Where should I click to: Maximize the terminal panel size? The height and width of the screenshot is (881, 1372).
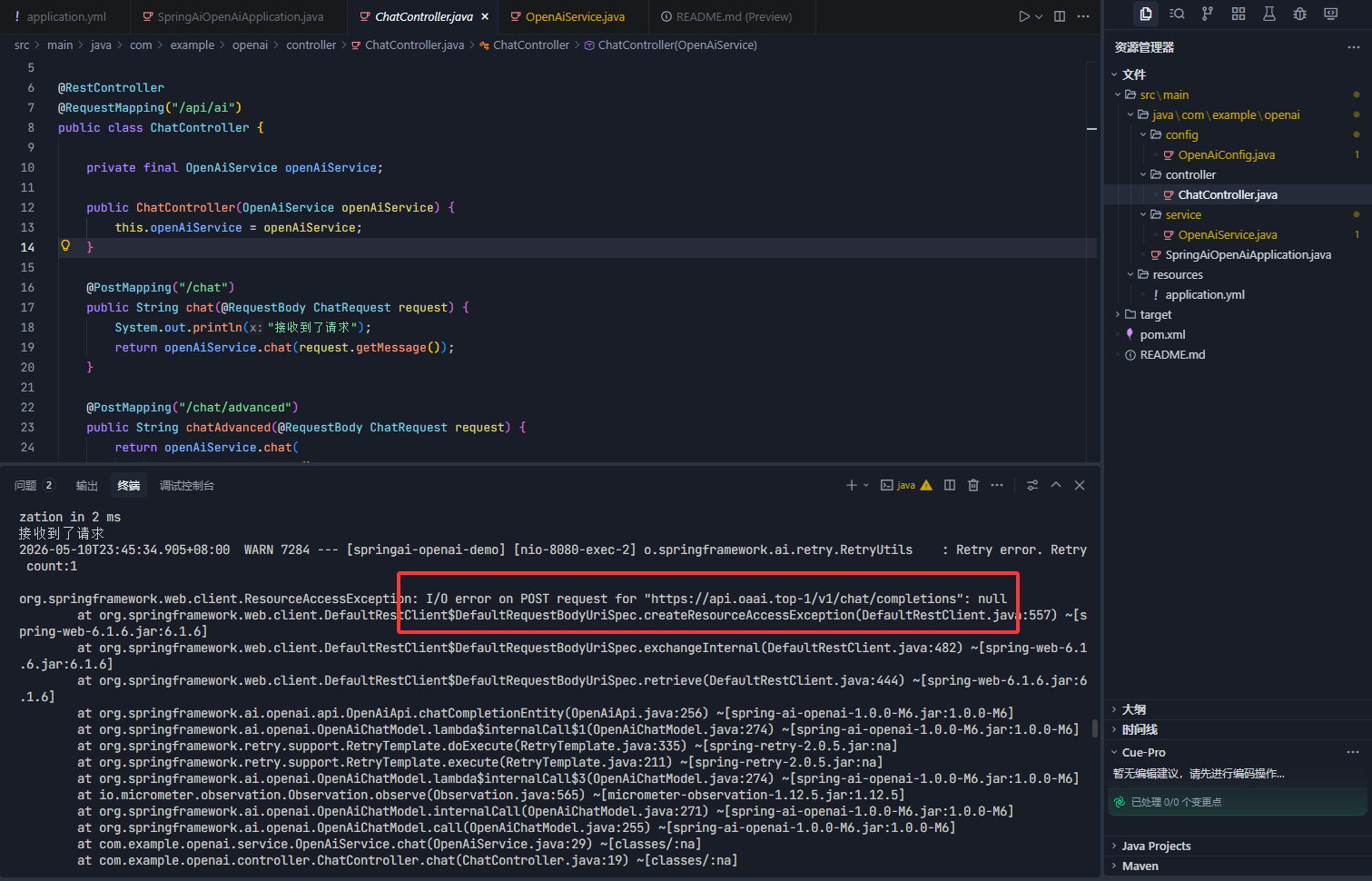click(x=1056, y=486)
